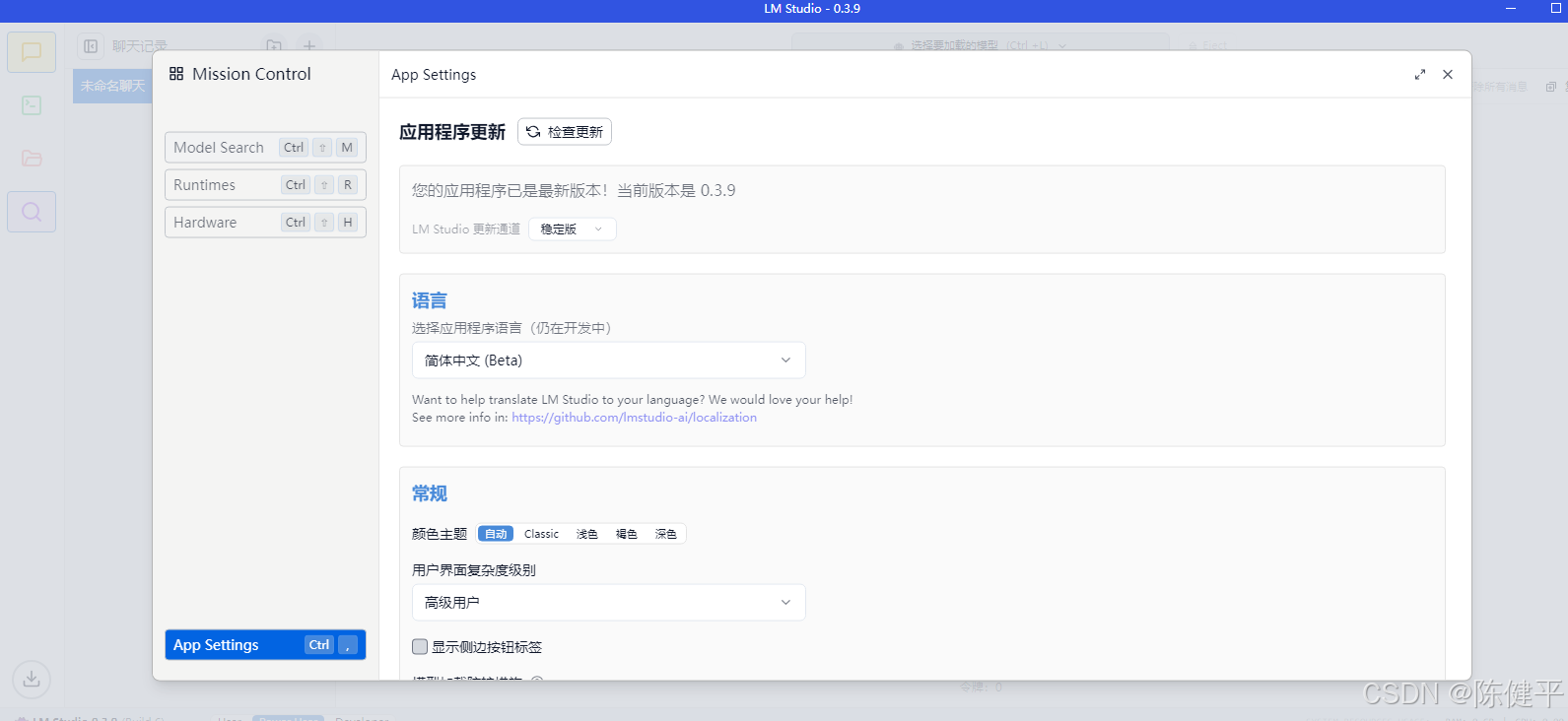Close the App Settings dialog
Screen dimensions: 1568x721
(x=1448, y=75)
